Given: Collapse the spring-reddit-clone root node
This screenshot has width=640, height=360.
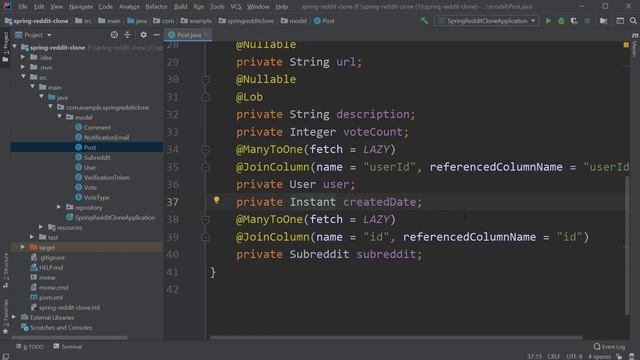Looking at the screenshot, I should pos(15,47).
